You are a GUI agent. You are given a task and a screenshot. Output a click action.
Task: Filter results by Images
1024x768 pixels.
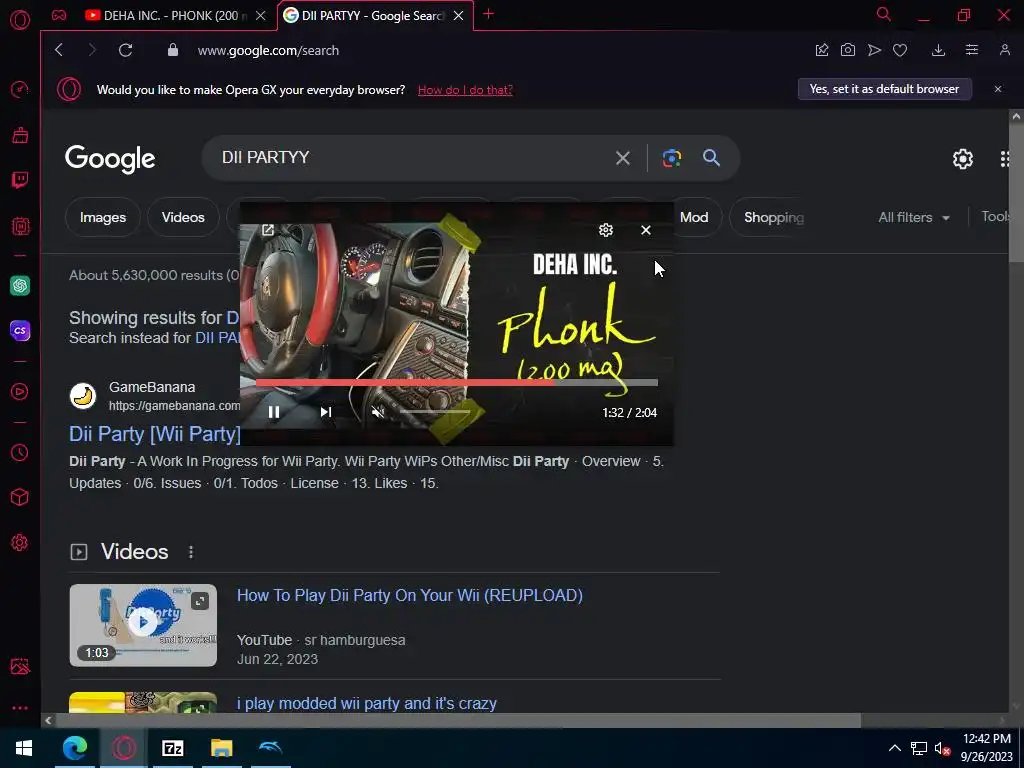pos(103,217)
